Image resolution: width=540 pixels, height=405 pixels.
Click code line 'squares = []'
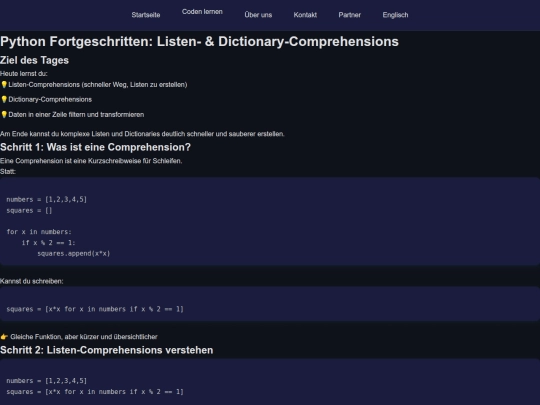pos(29,210)
